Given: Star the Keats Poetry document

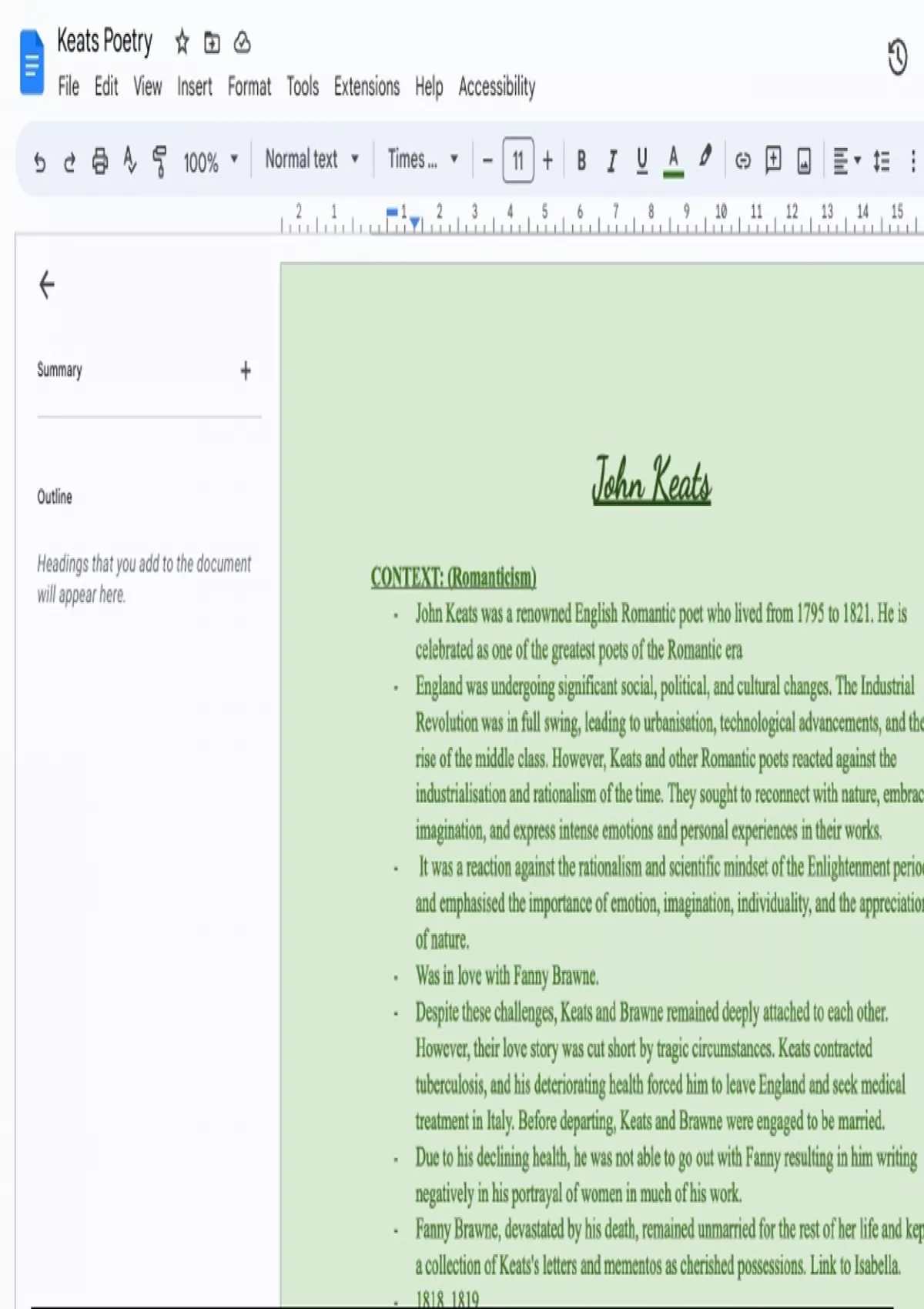Looking at the screenshot, I should tap(182, 42).
